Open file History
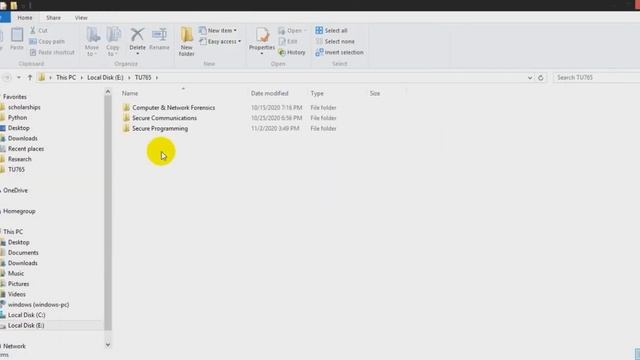Image resolution: width=640 pixels, height=360 pixels. (292, 53)
